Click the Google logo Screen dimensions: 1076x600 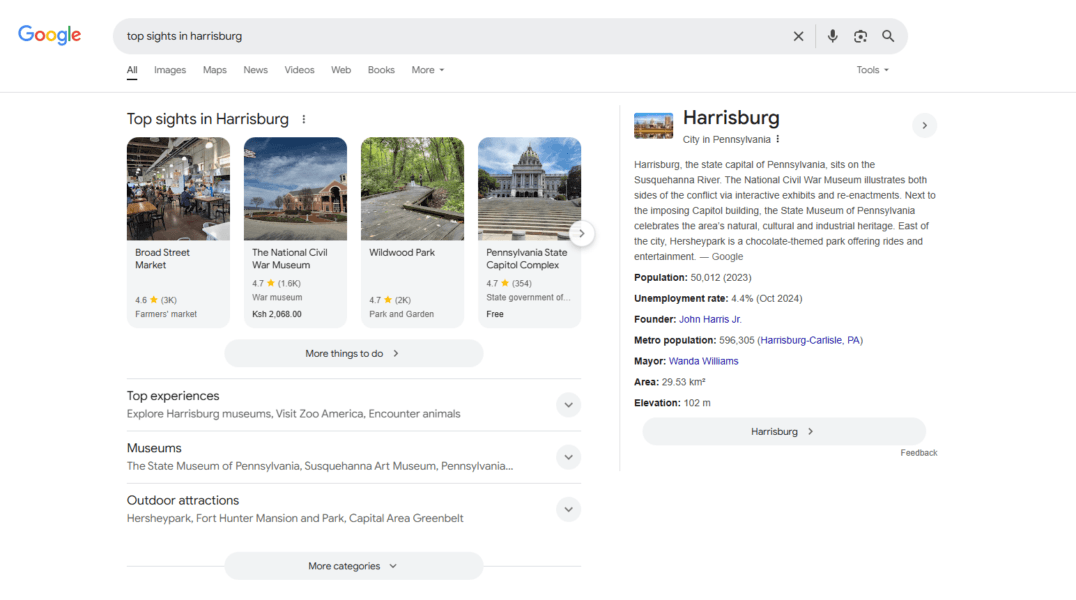49,34
